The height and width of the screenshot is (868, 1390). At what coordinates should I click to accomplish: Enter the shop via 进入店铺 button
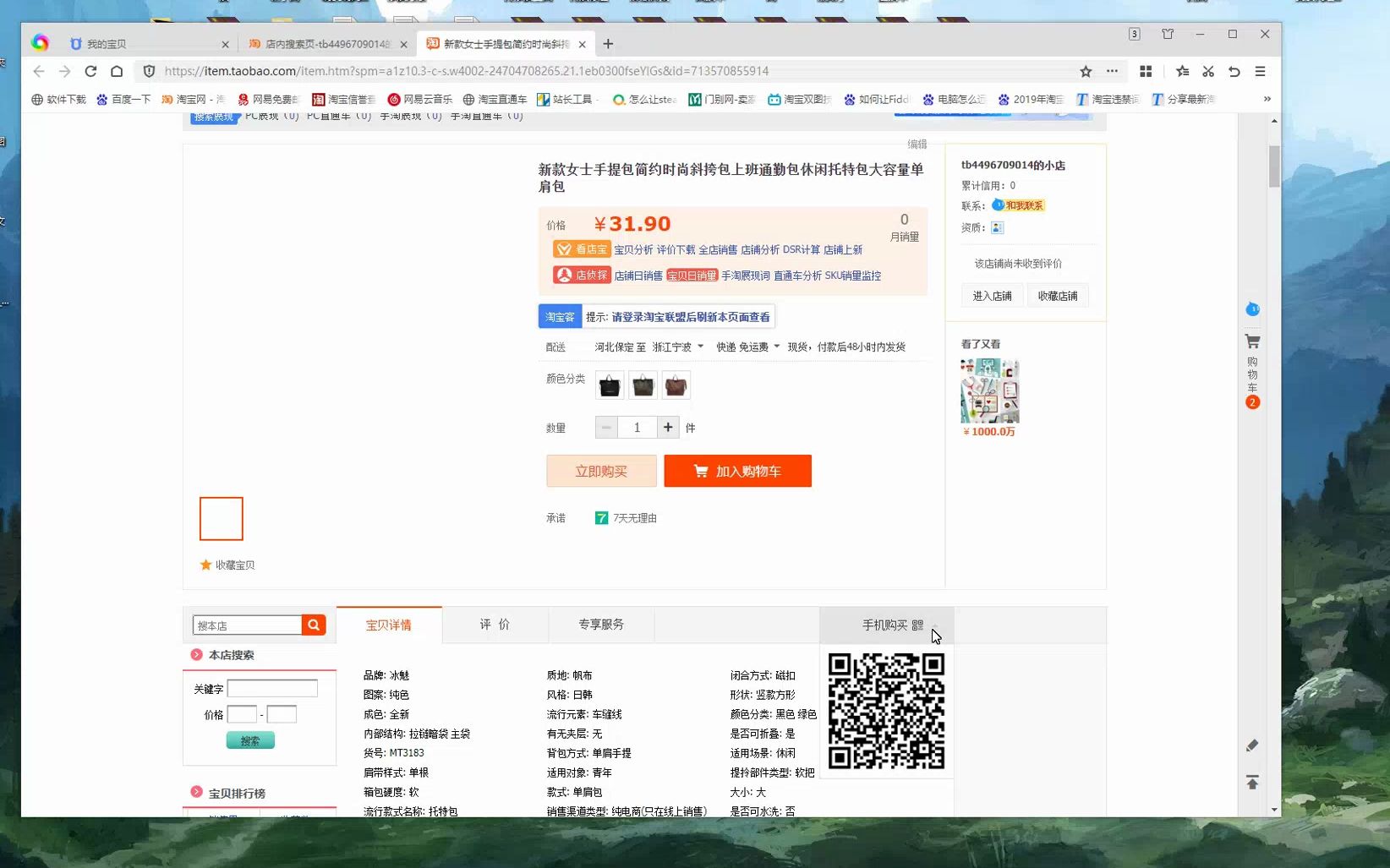(x=991, y=295)
